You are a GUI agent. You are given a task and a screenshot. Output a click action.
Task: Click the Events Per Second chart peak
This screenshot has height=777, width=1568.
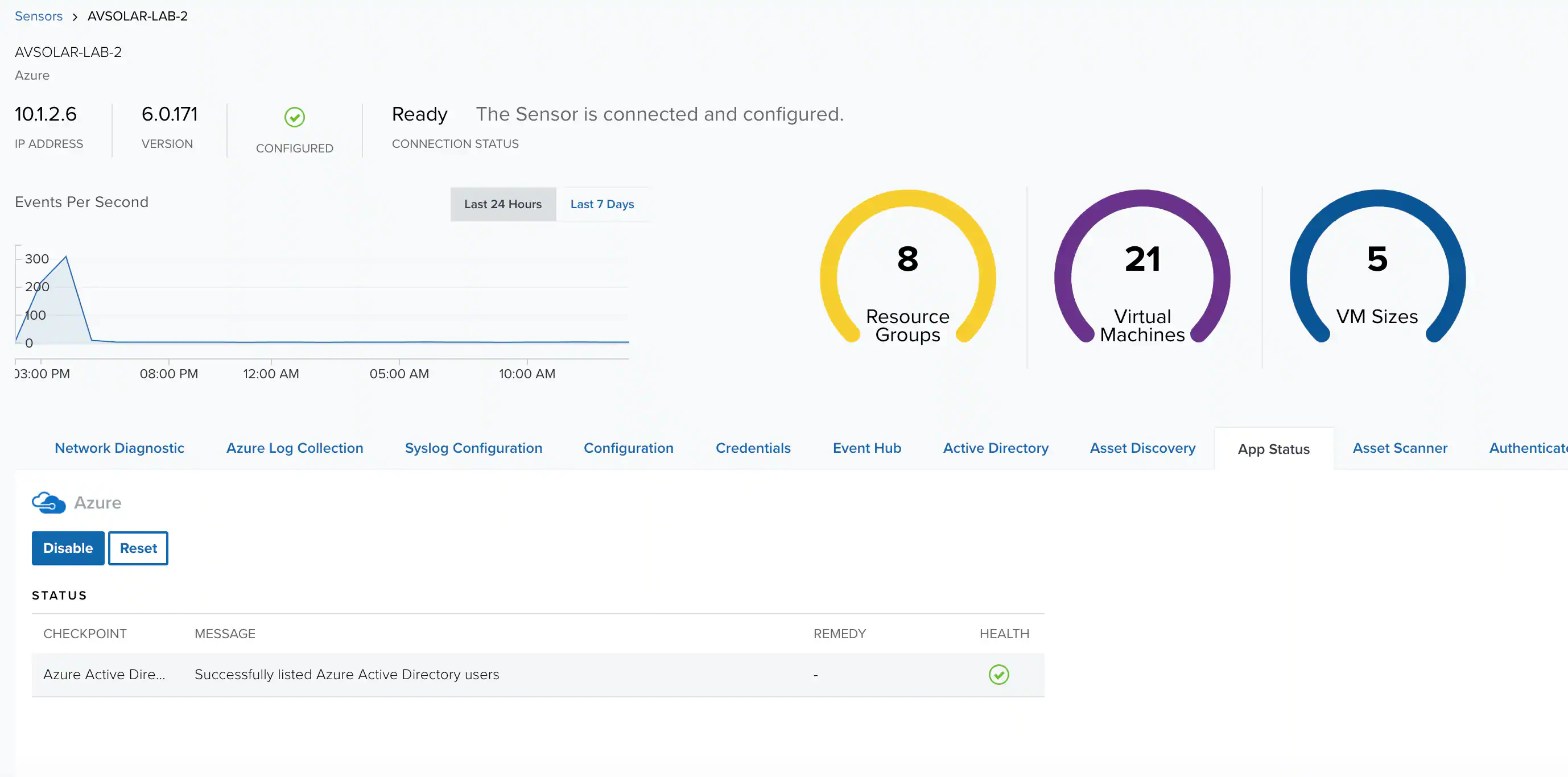pyautogui.click(x=66, y=257)
